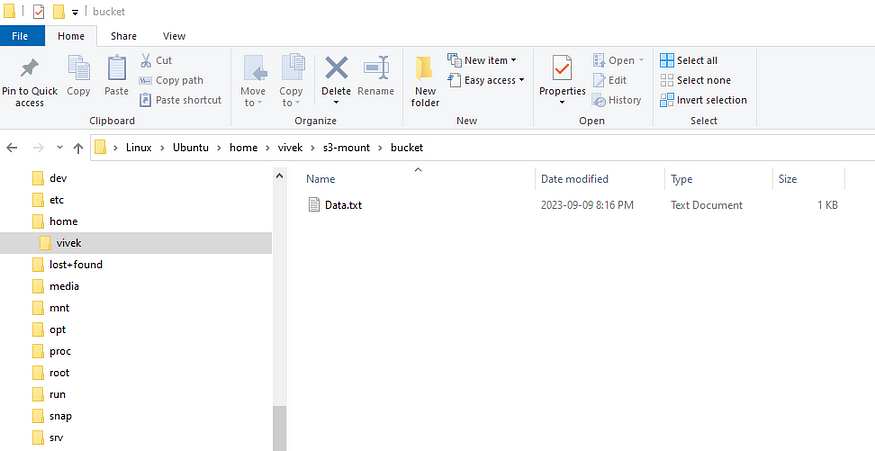Select the proc folder in tree

(x=60, y=352)
